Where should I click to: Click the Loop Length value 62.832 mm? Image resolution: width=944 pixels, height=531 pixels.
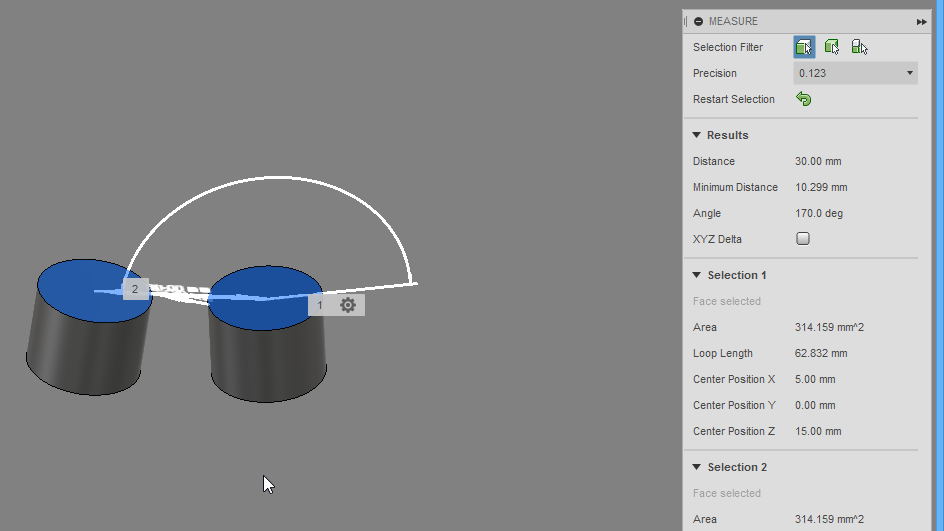point(821,353)
